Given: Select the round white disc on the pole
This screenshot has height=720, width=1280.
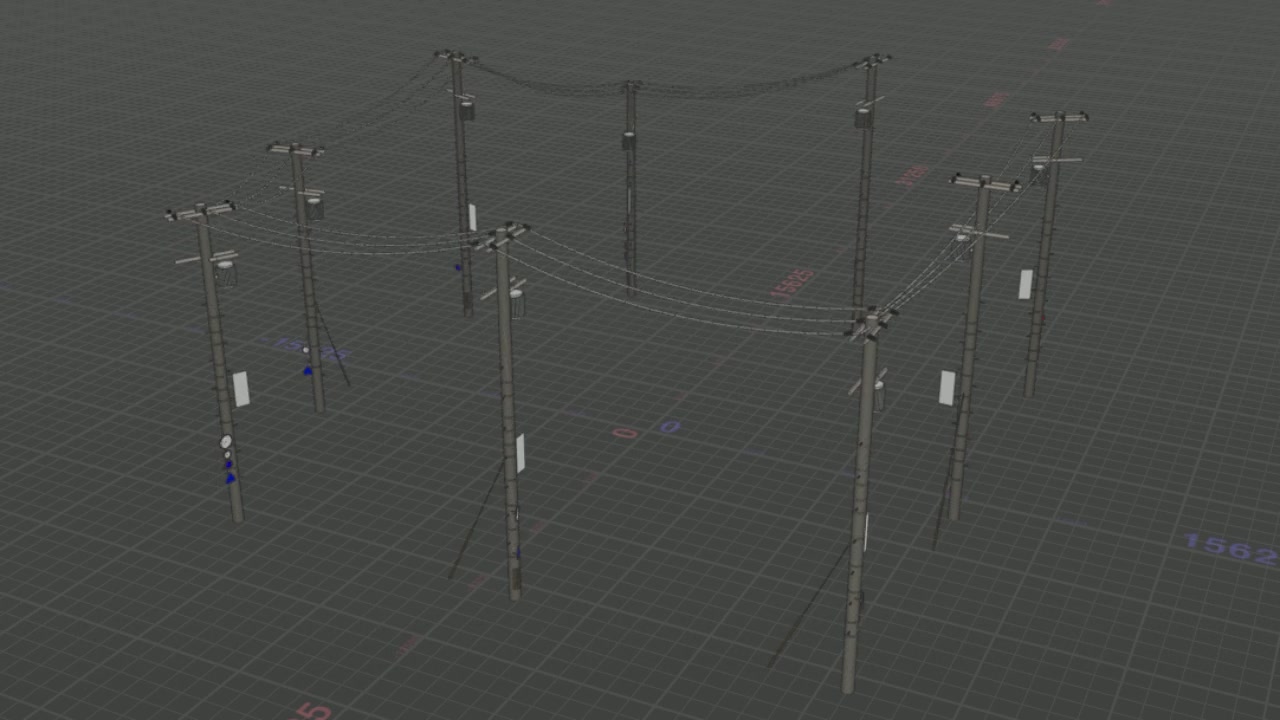Looking at the screenshot, I should (x=226, y=441).
